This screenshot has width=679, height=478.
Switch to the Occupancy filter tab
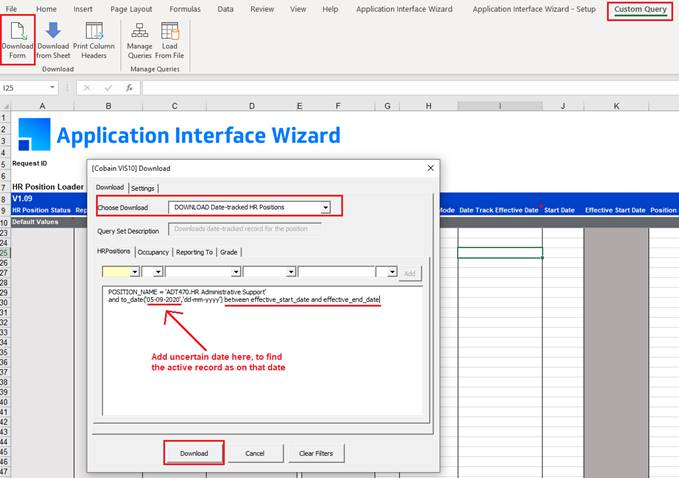click(153, 252)
